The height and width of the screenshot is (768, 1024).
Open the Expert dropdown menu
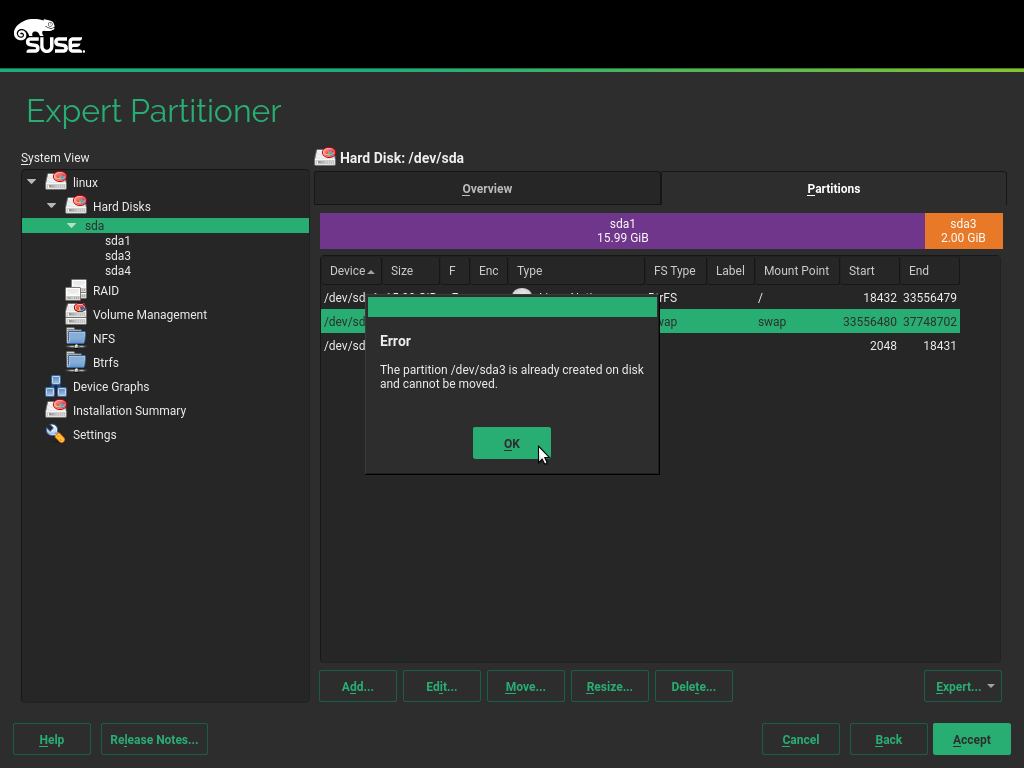pyautogui.click(x=962, y=686)
